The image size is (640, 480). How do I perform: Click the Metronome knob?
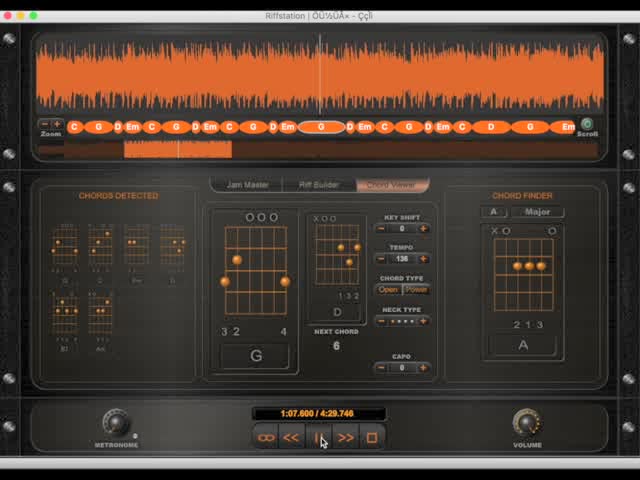116,423
